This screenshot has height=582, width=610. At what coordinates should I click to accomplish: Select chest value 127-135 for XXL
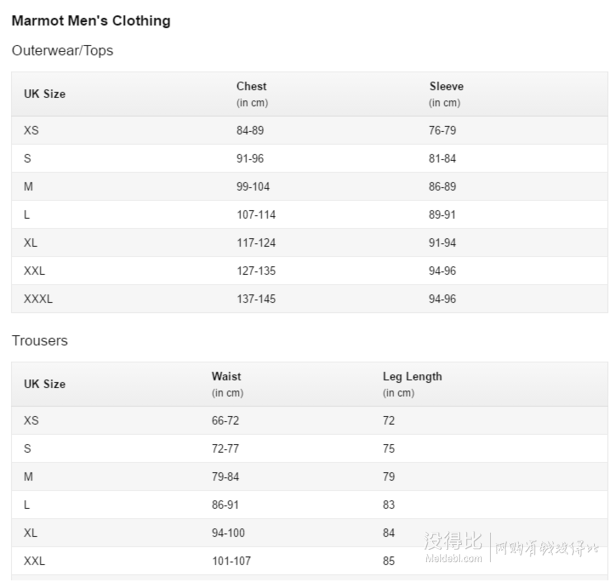click(256, 271)
